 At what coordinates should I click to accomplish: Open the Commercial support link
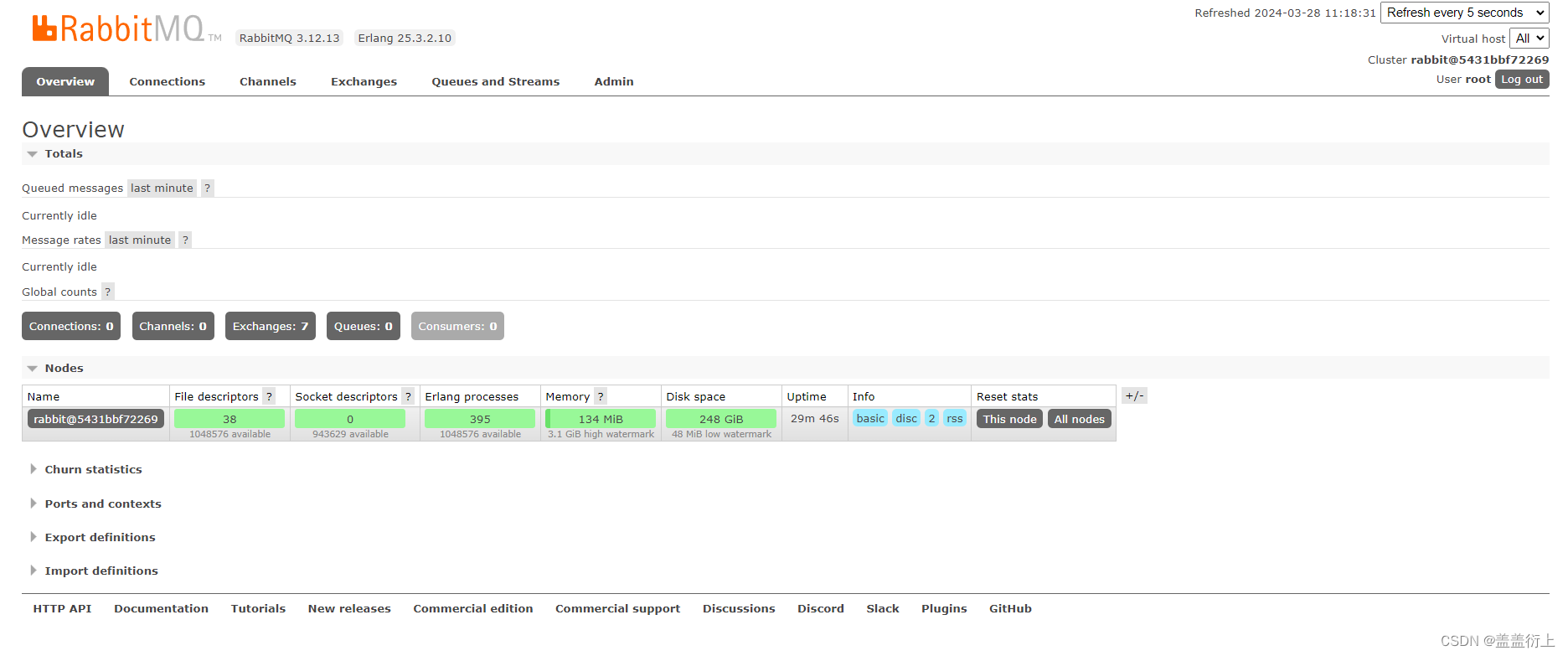(x=618, y=609)
